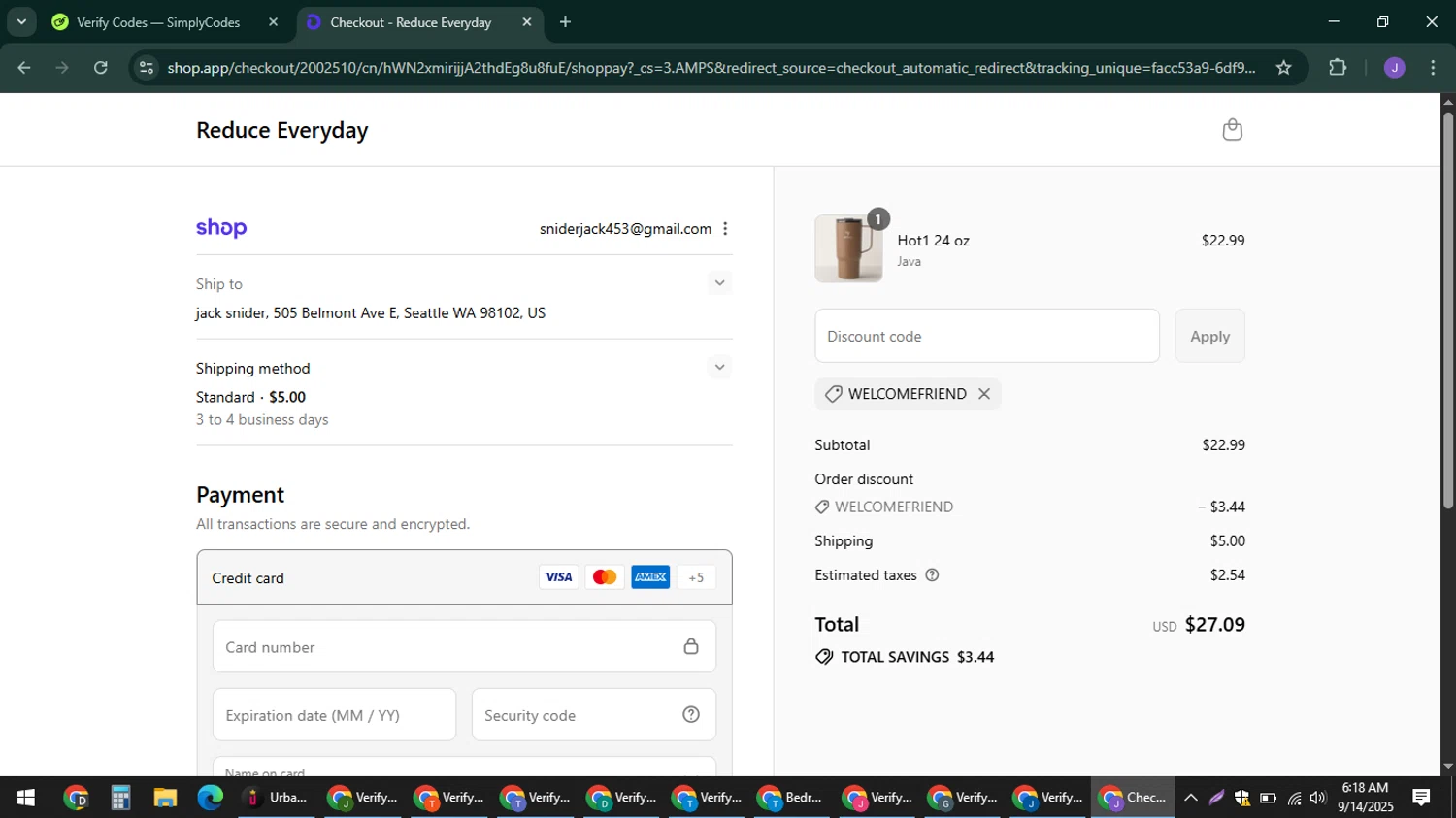
Task: Click the Total amount $27.09
Action: pyautogui.click(x=1214, y=625)
